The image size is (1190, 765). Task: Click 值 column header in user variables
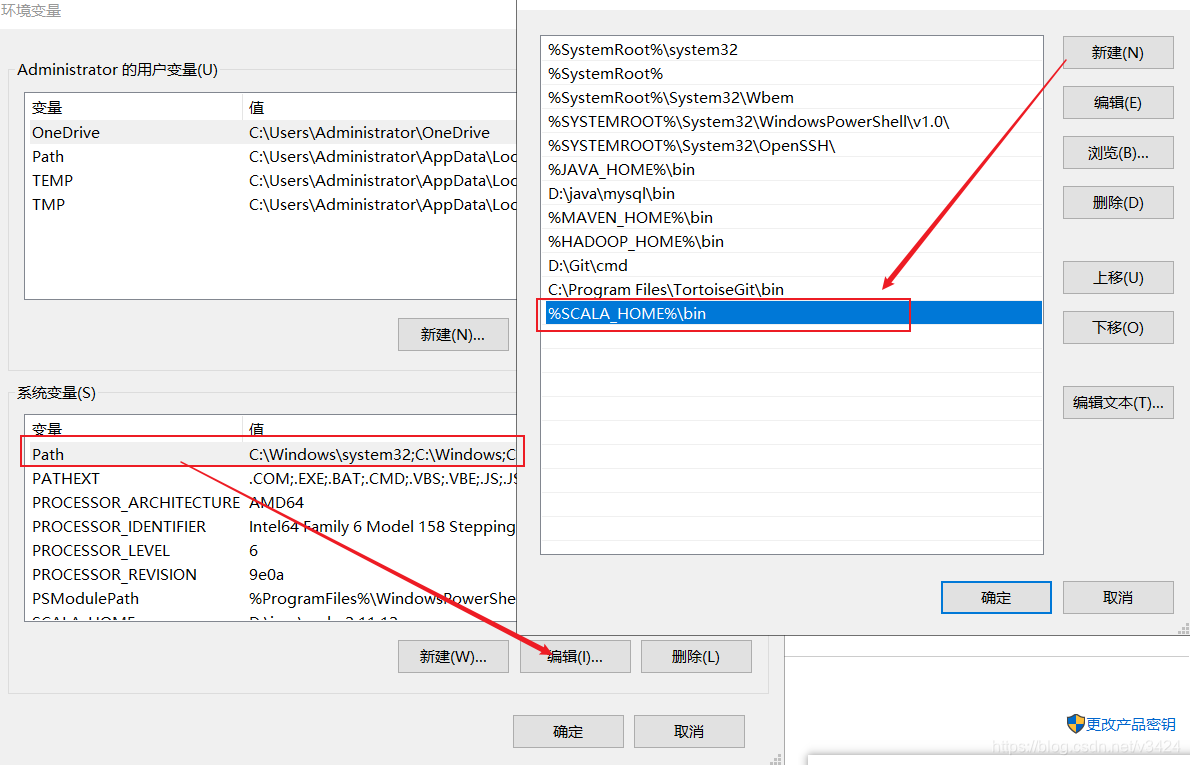(x=379, y=108)
